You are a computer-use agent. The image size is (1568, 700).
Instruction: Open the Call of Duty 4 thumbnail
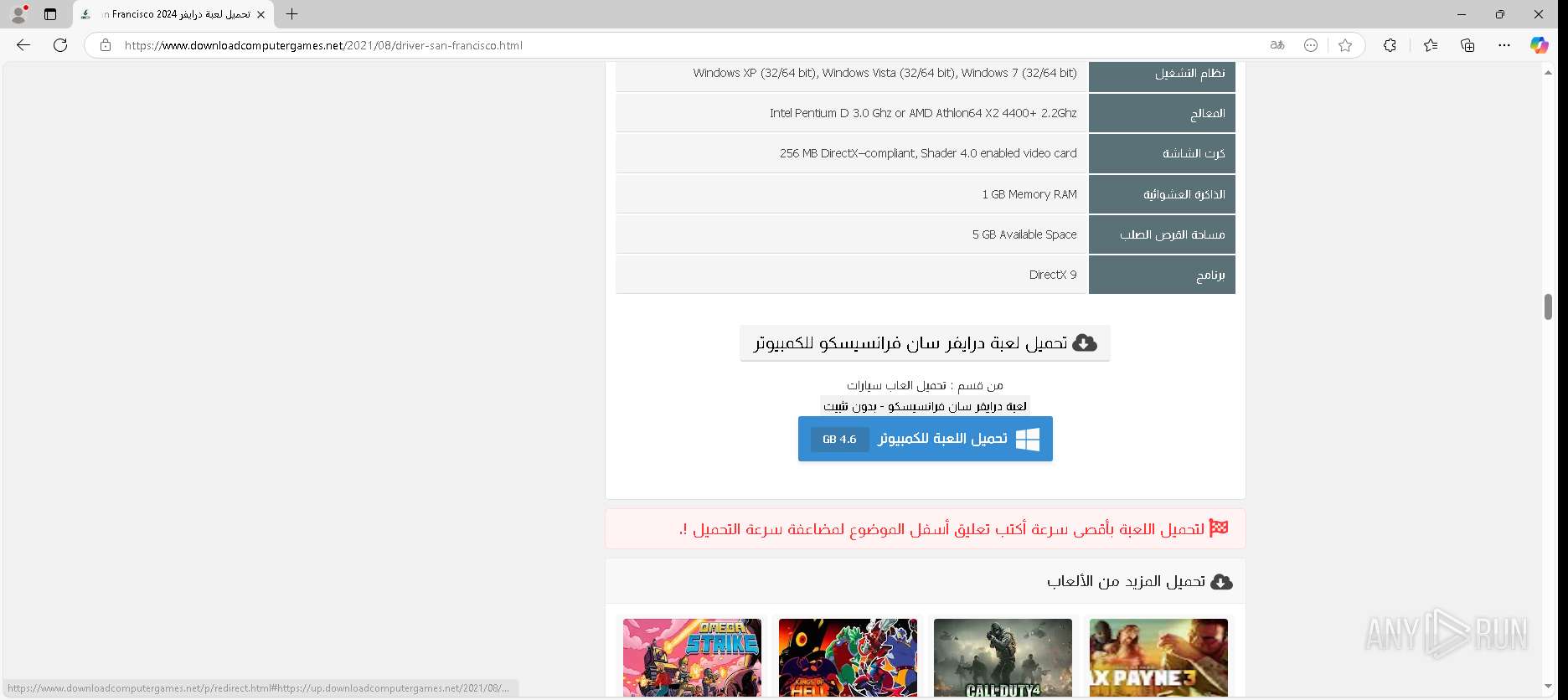pyautogui.click(x=1003, y=658)
